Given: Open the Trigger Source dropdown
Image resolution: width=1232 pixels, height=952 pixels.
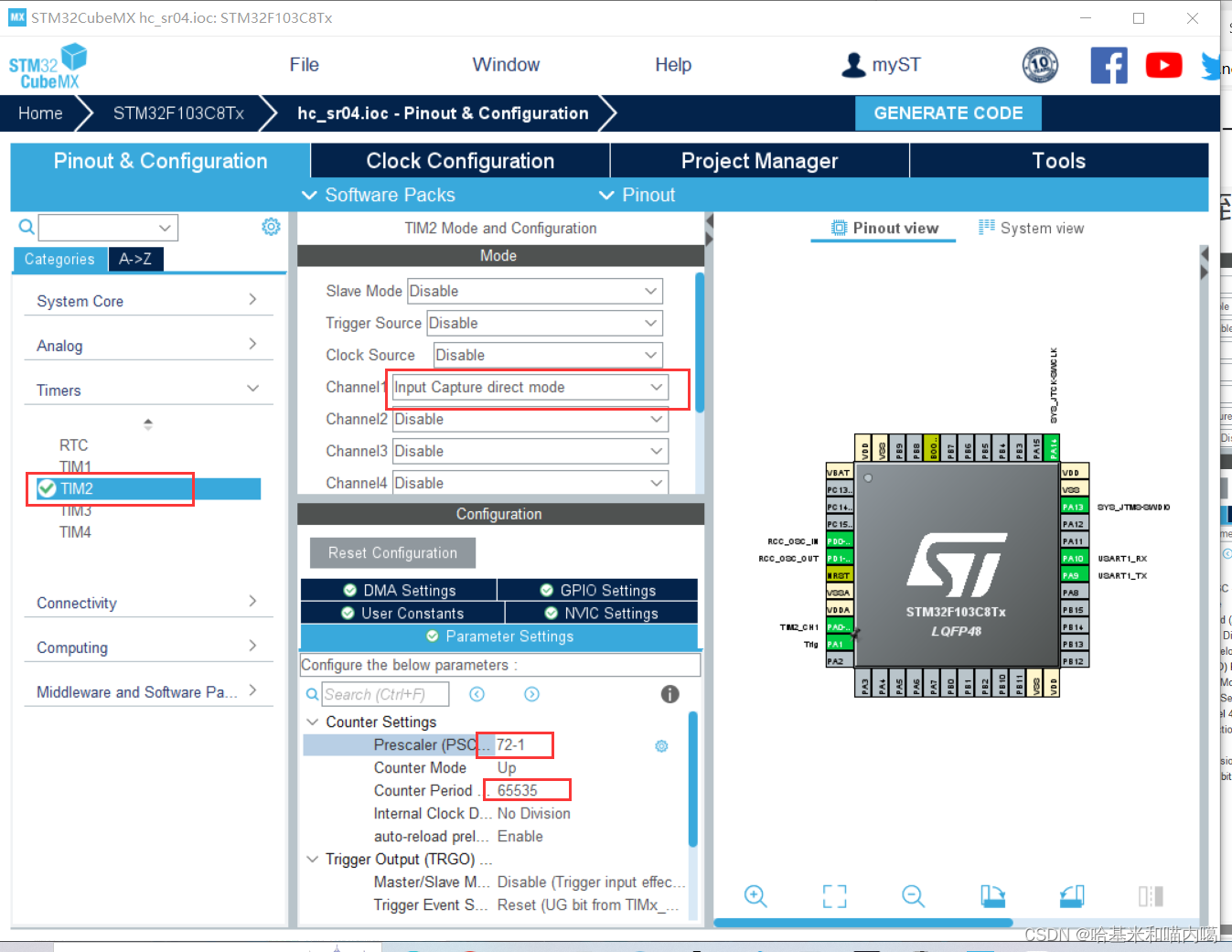Looking at the screenshot, I should (544, 323).
